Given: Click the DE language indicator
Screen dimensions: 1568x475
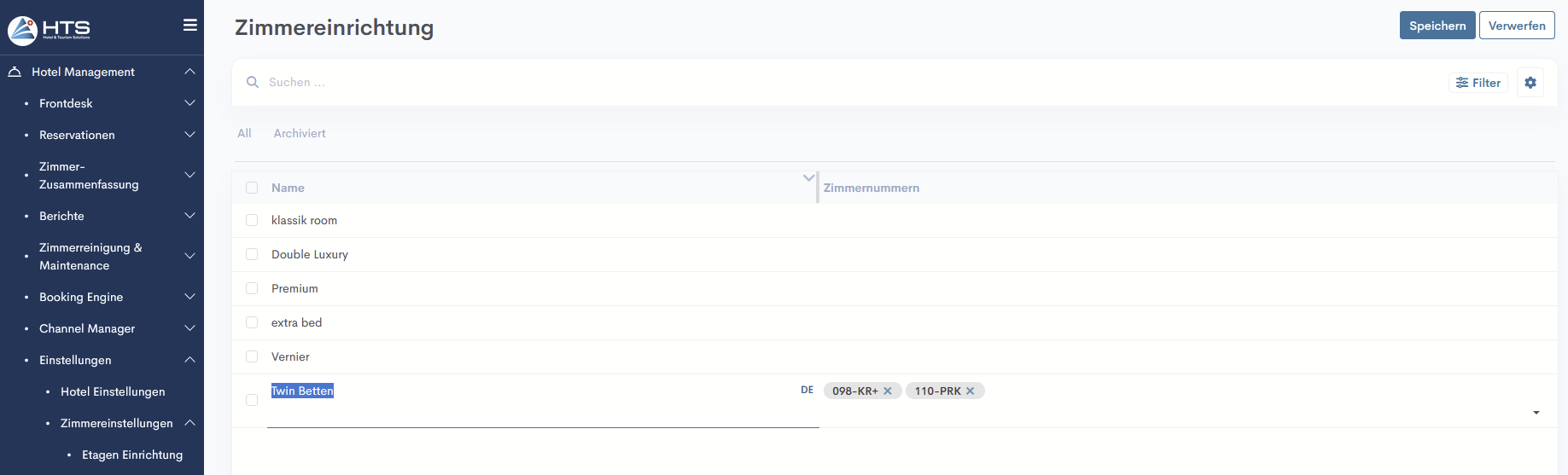Looking at the screenshot, I should pos(807,390).
